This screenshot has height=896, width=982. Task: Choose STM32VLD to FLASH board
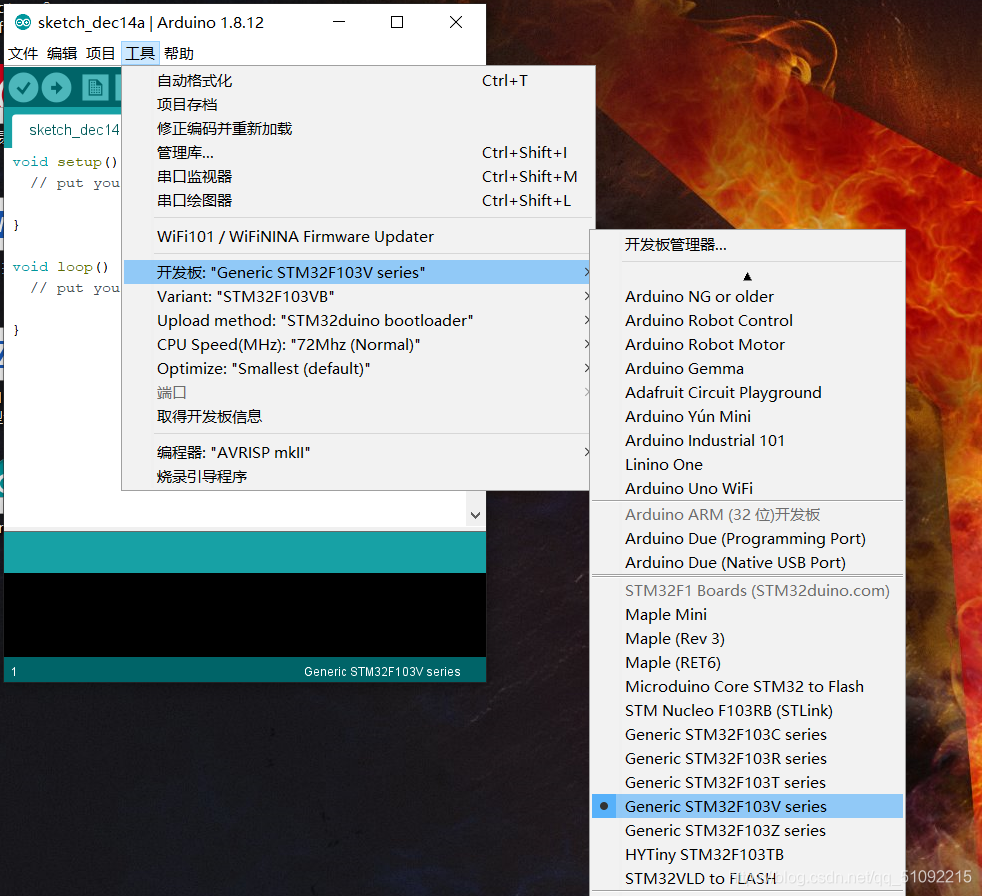point(747,878)
